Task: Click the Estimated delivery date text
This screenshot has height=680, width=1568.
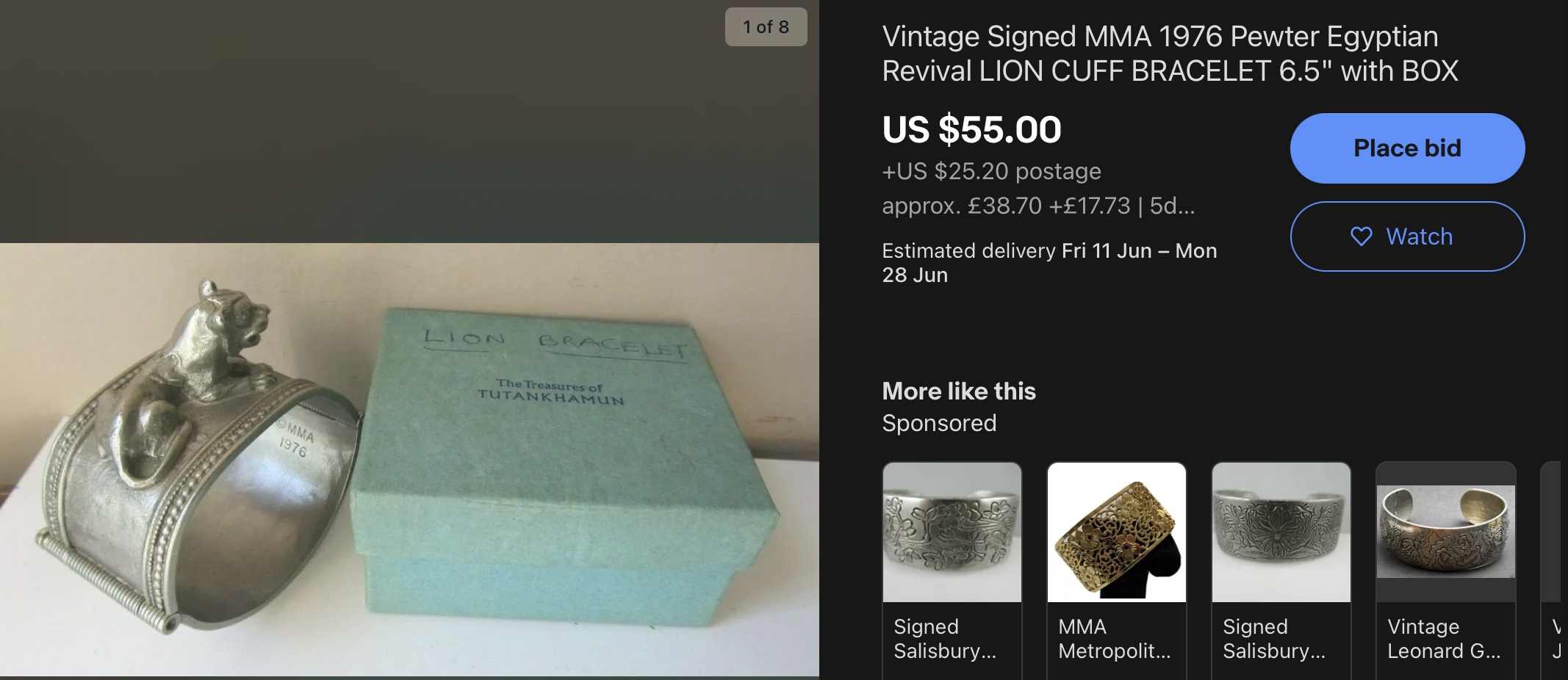Action: click(1049, 262)
